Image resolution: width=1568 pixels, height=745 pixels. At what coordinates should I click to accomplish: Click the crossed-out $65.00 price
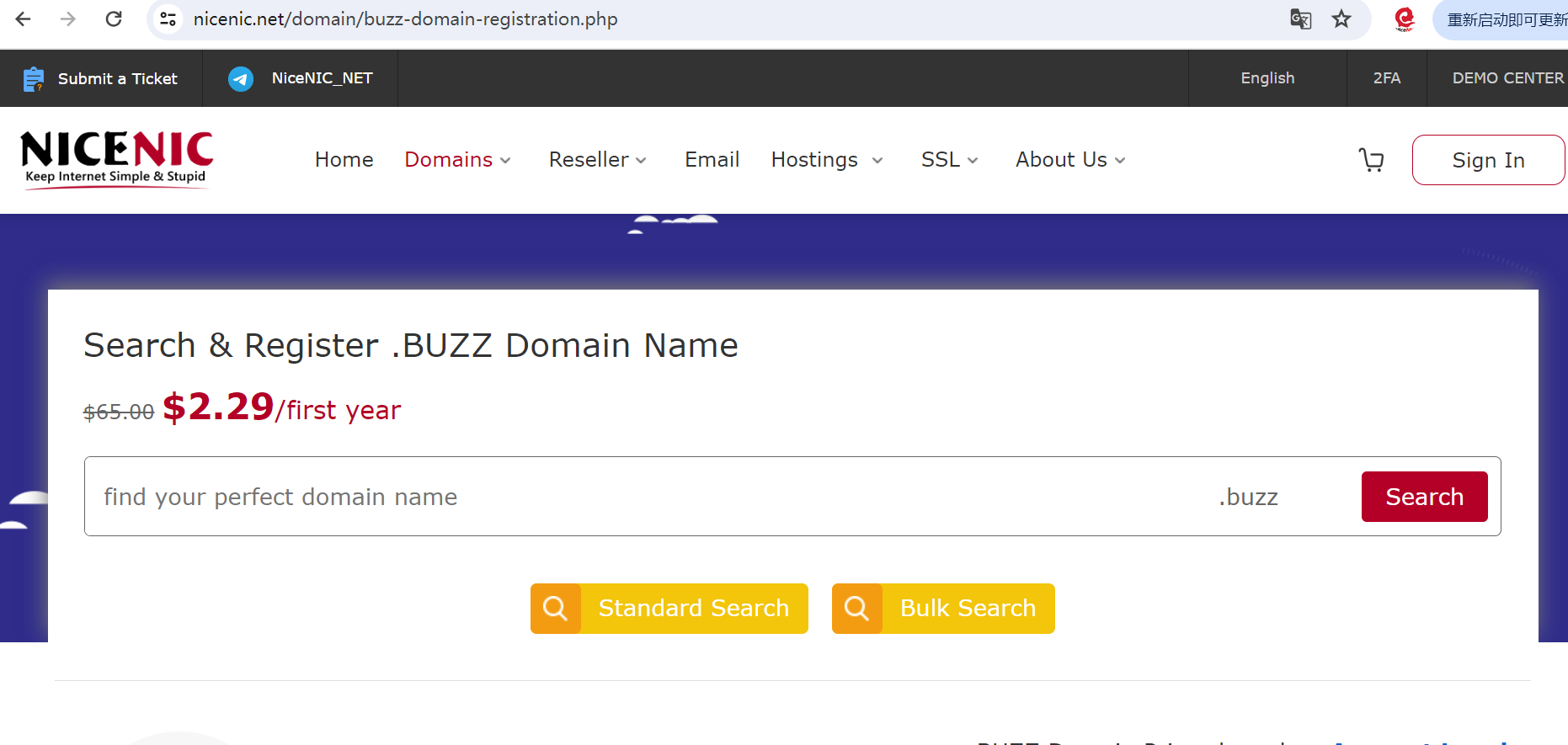[x=118, y=412]
